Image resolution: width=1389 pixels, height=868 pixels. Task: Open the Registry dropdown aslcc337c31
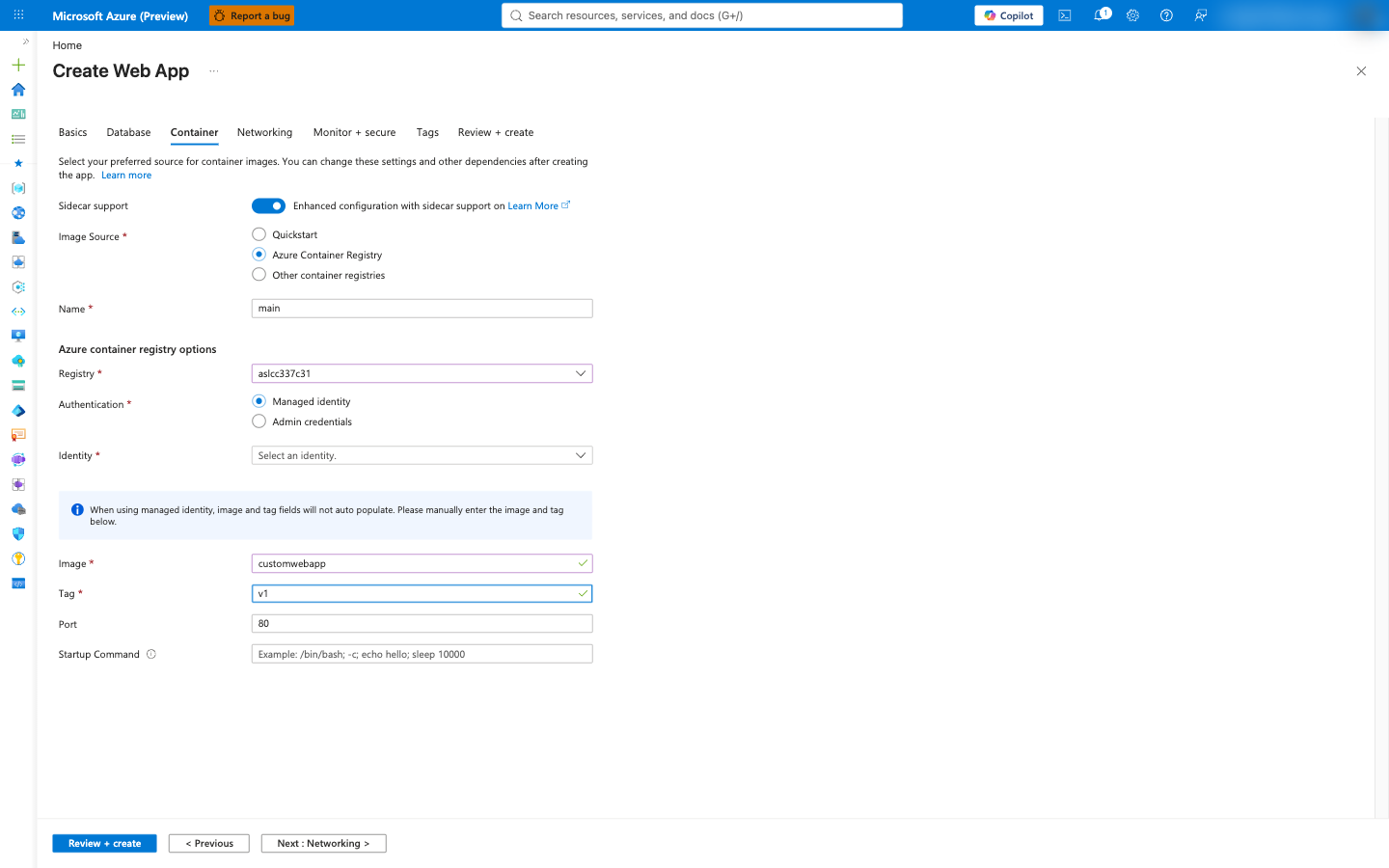click(x=422, y=373)
